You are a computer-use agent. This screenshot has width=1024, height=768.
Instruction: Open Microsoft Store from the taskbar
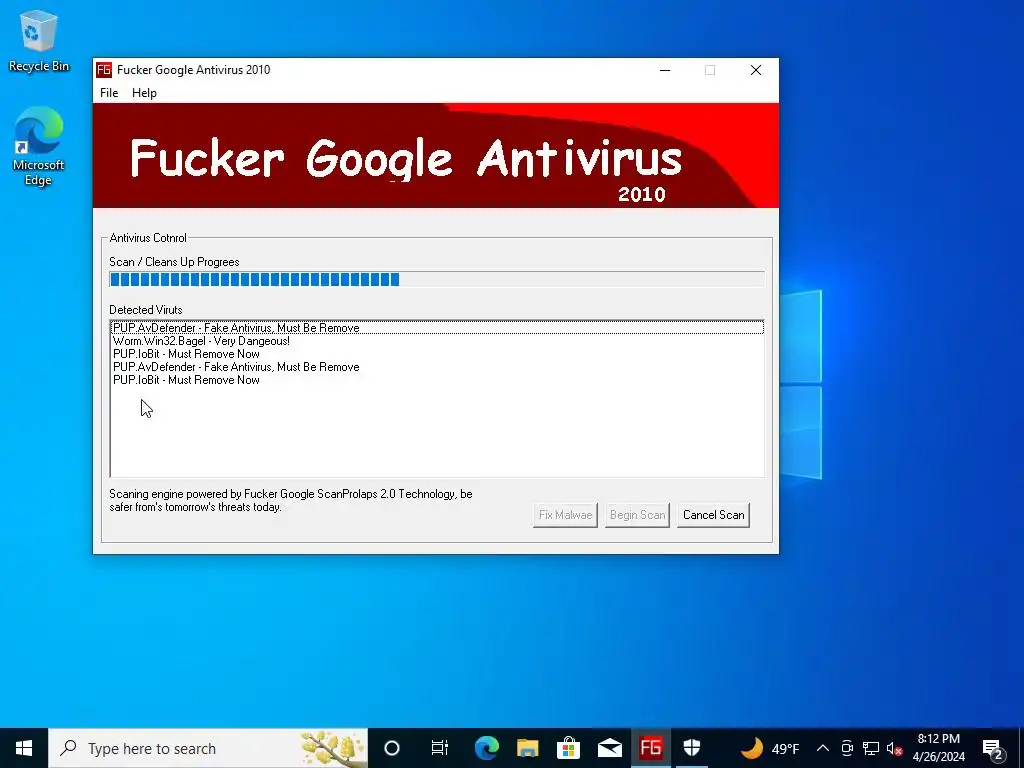[568, 748]
